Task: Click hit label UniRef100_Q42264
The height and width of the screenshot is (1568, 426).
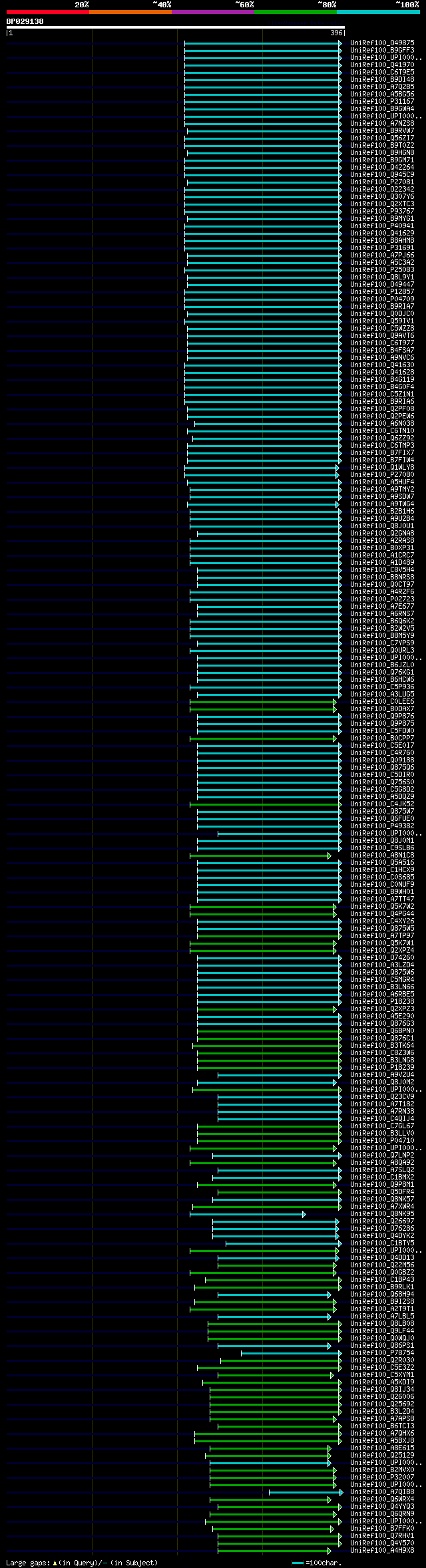Action: tap(382, 167)
